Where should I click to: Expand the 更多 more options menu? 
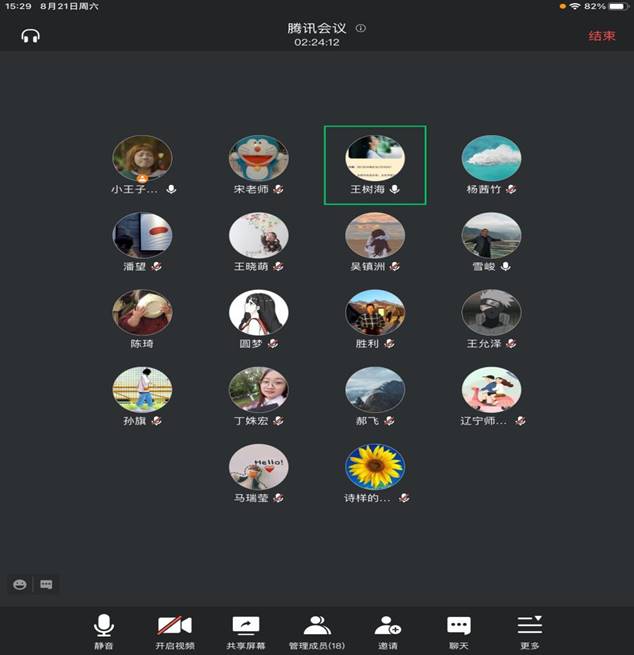click(529, 630)
